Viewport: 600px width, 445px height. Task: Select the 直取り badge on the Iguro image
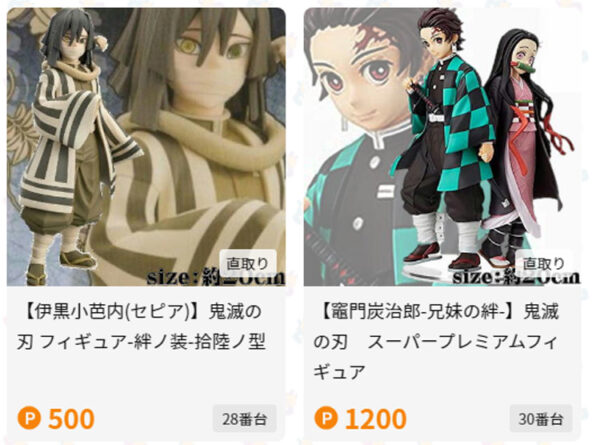click(248, 263)
